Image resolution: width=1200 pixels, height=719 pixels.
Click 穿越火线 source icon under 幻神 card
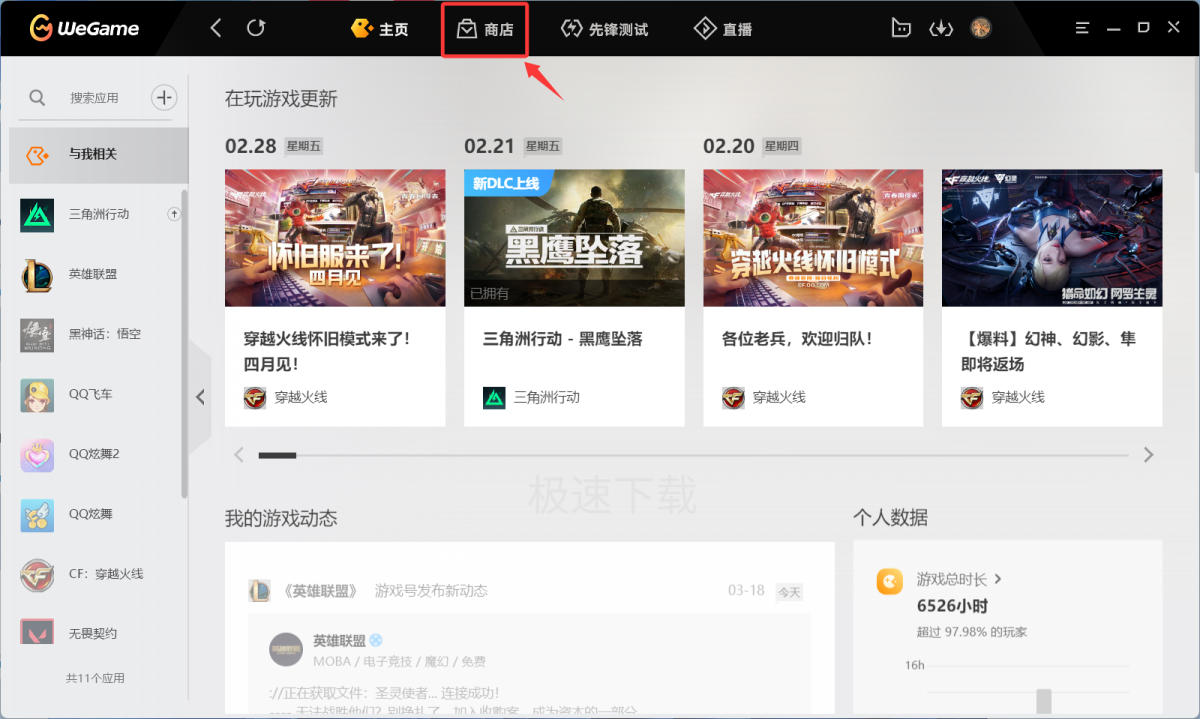(972, 397)
